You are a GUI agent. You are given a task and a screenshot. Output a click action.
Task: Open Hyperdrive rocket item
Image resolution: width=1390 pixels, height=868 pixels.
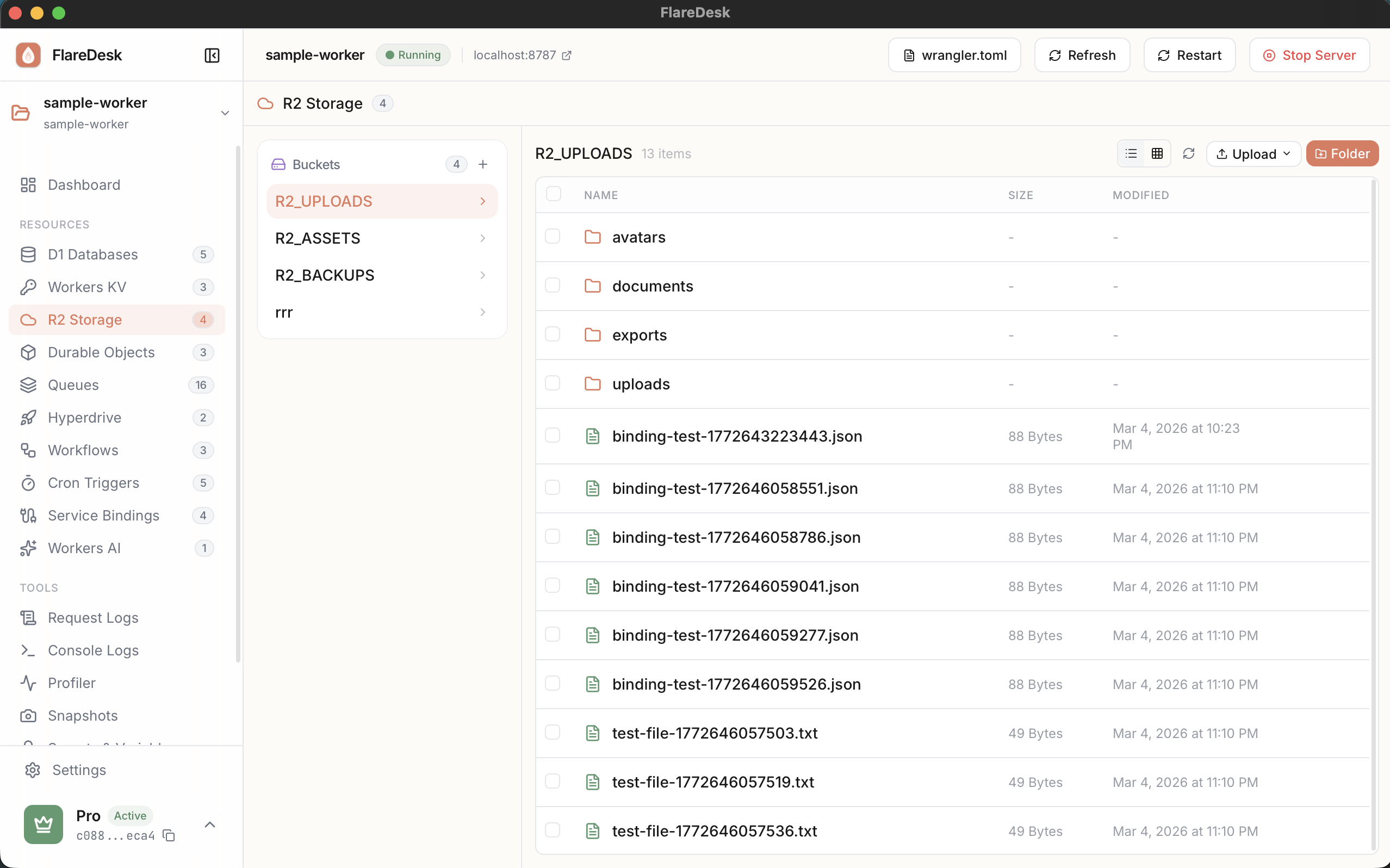point(84,417)
